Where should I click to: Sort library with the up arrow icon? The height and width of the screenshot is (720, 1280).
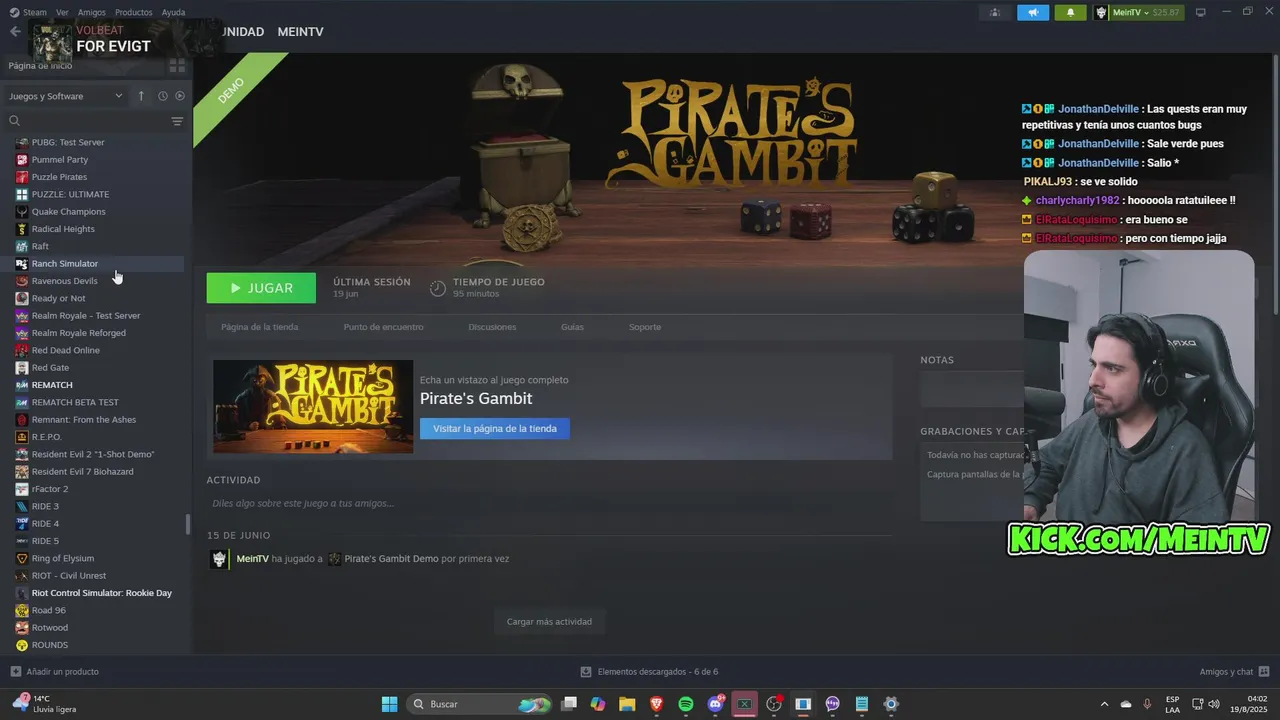(141, 96)
